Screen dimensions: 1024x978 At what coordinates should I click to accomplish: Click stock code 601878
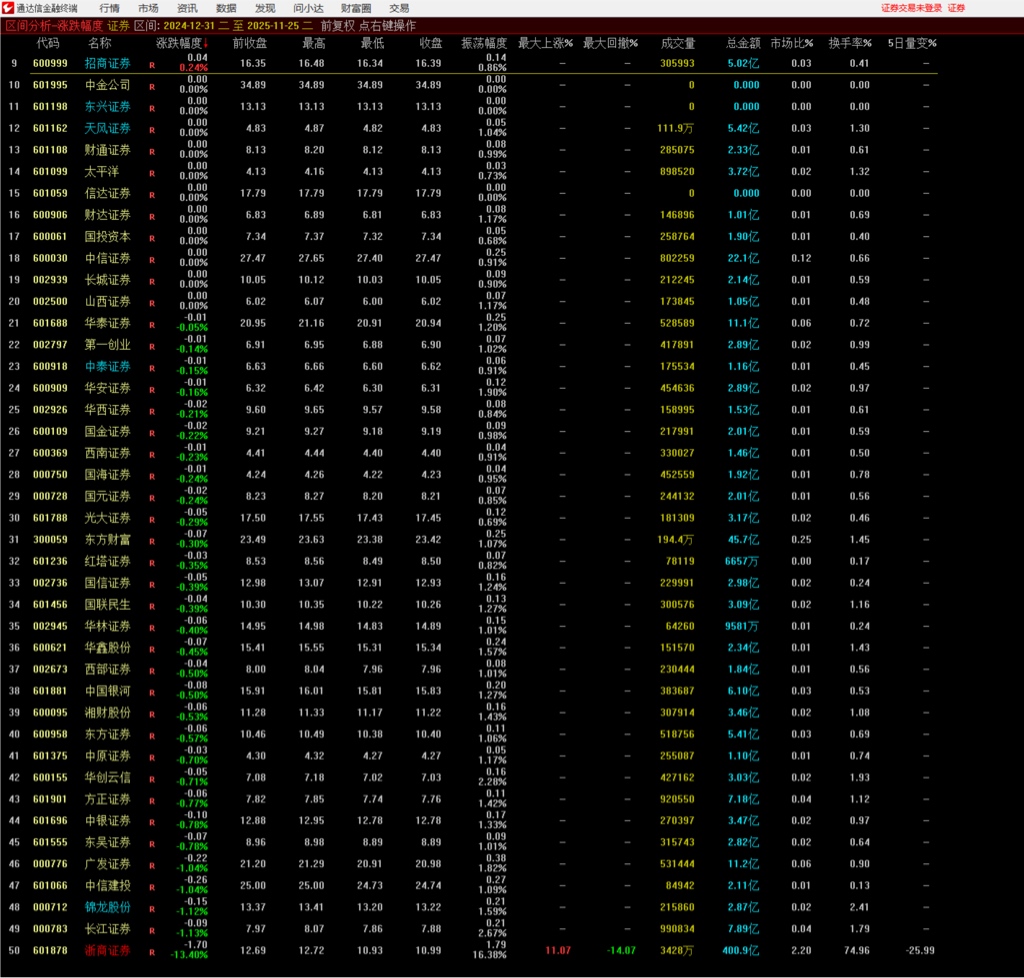pos(50,951)
